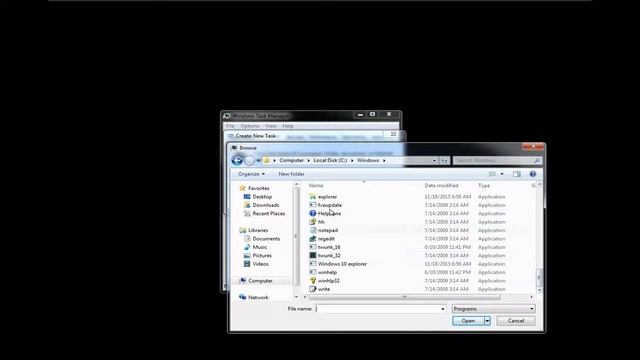
Task: Click Local Disk (C:) in breadcrumb
Action: click(330, 160)
